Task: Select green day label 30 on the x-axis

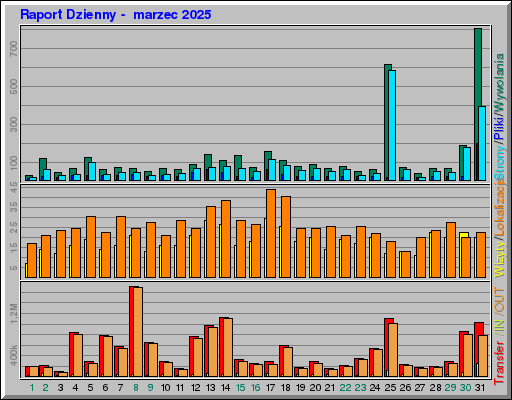Action: [x=466, y=388]
